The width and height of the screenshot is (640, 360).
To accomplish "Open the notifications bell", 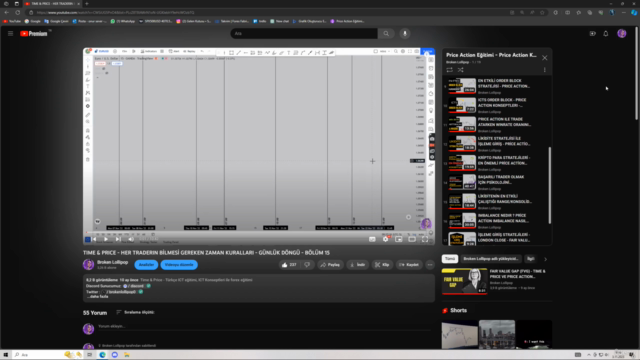I will tap(606, 33).
